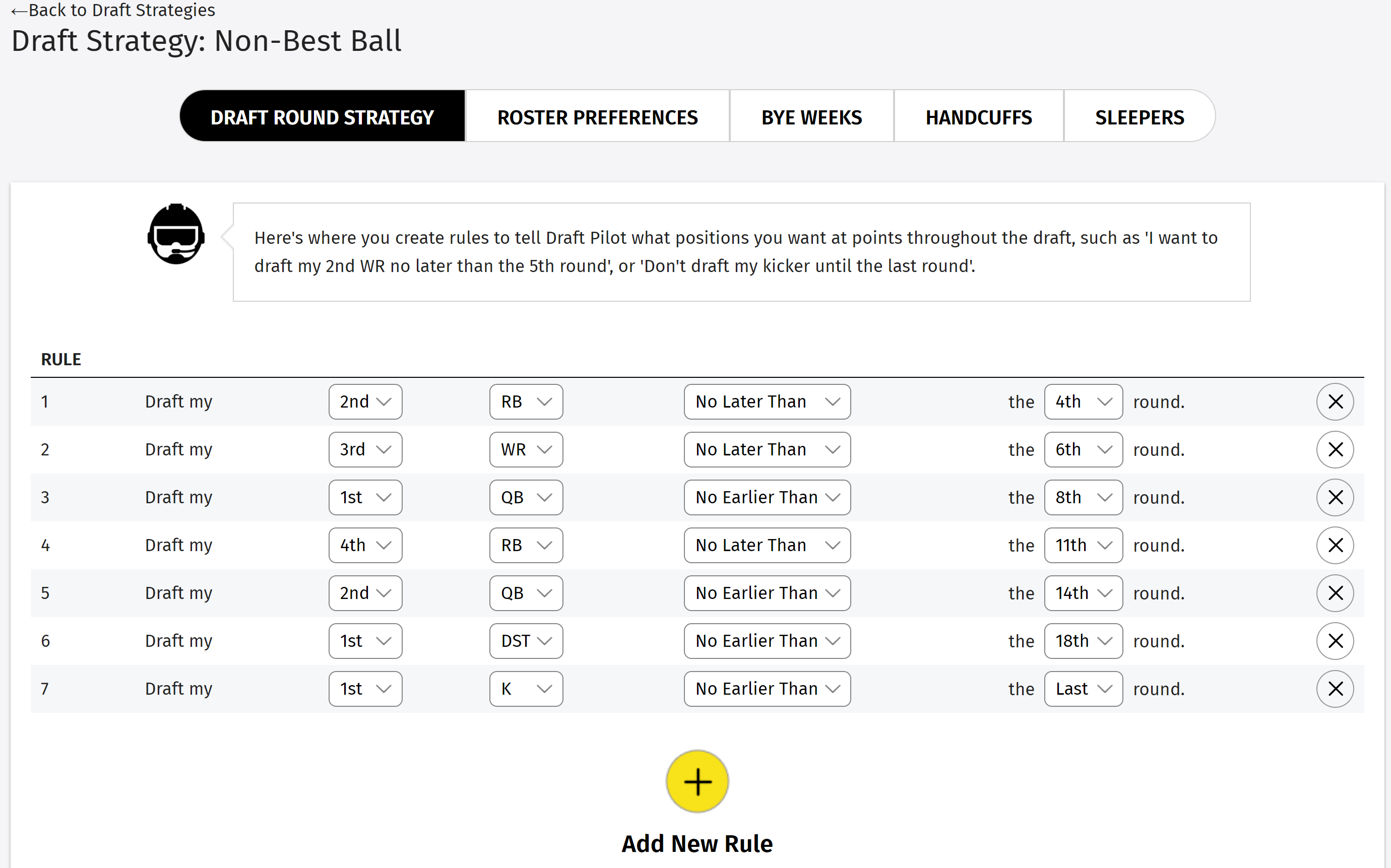Click remove icon for rule 1
This screenshot has width=1391, height=868.
(x=1336, y=401)
